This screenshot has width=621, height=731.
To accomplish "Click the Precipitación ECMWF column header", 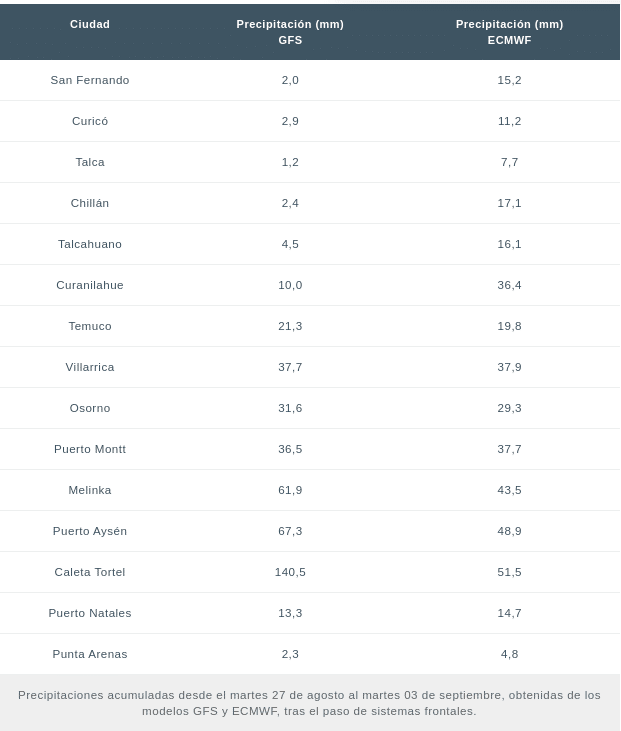I will coord(509,32).
